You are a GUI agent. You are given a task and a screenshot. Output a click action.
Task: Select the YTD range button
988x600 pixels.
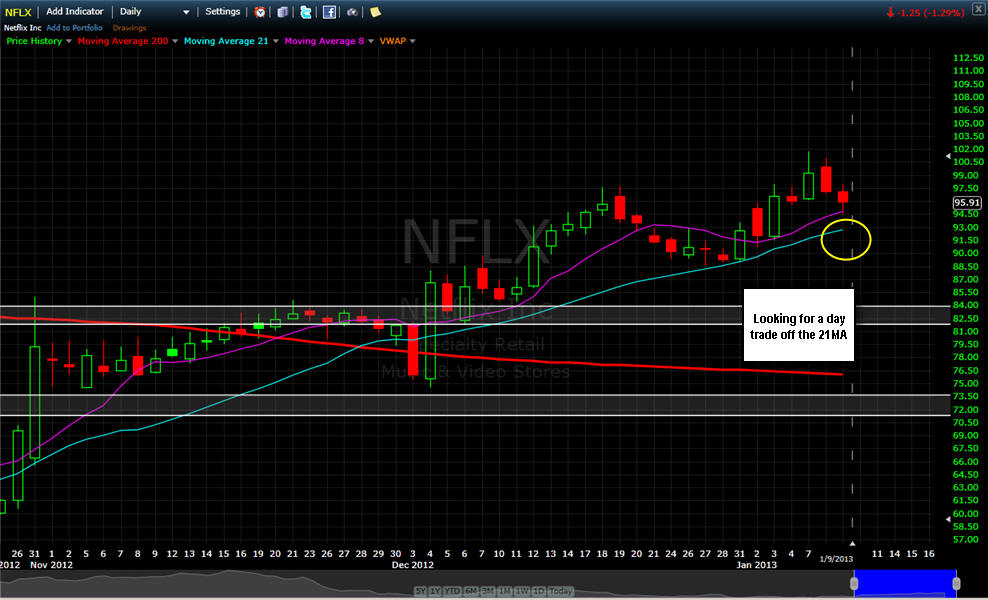pyautogui.click(x=453, y=591)
